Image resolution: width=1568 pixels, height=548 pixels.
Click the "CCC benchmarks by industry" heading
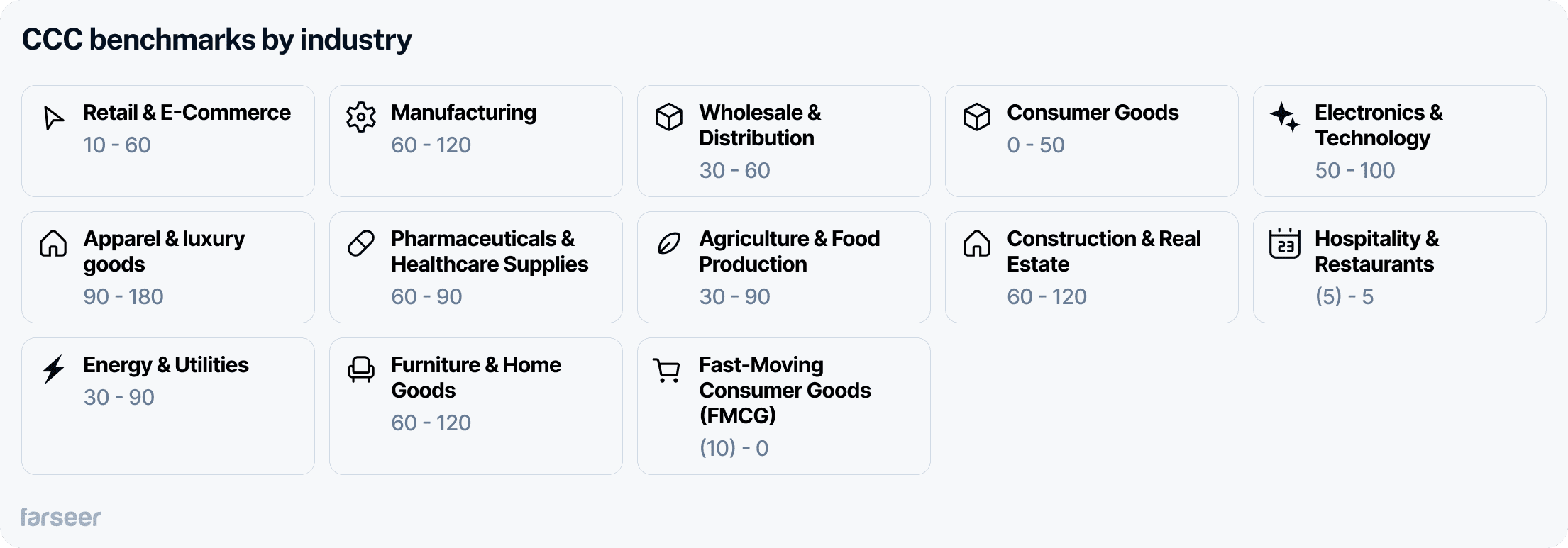click(216, 40)
